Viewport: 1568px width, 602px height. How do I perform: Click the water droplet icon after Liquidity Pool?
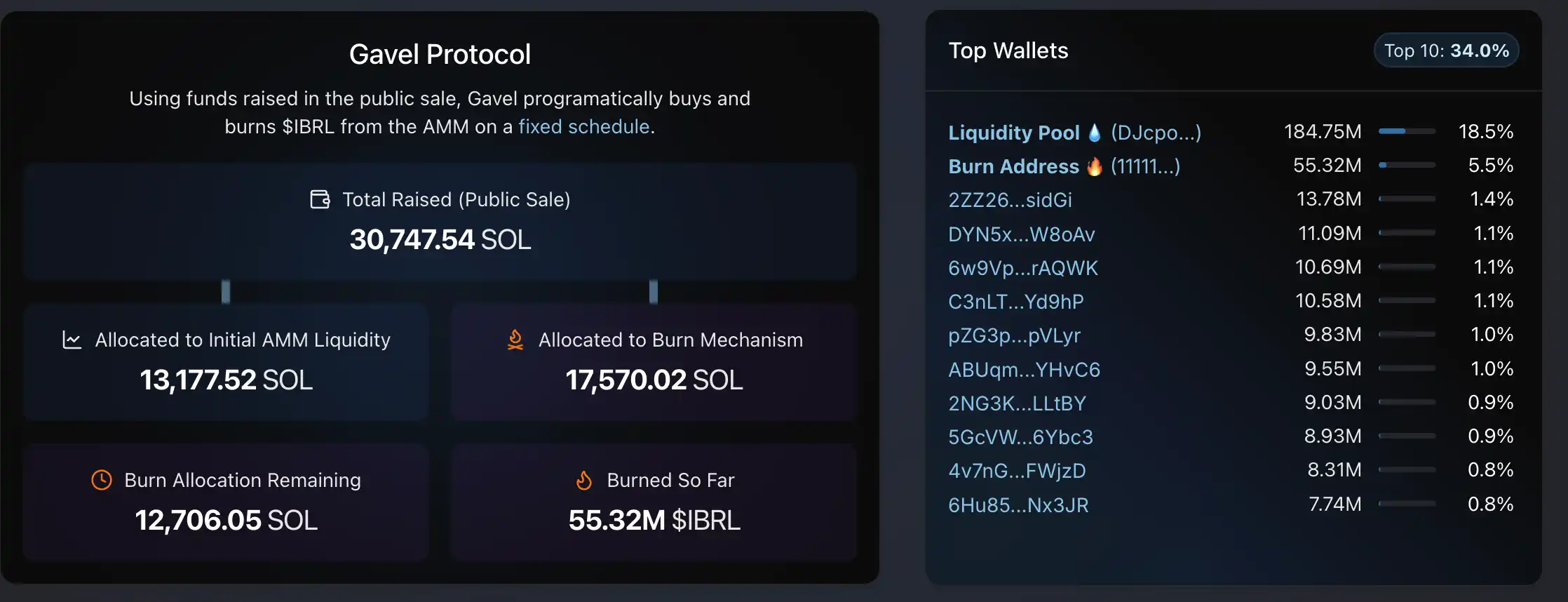1095,133
